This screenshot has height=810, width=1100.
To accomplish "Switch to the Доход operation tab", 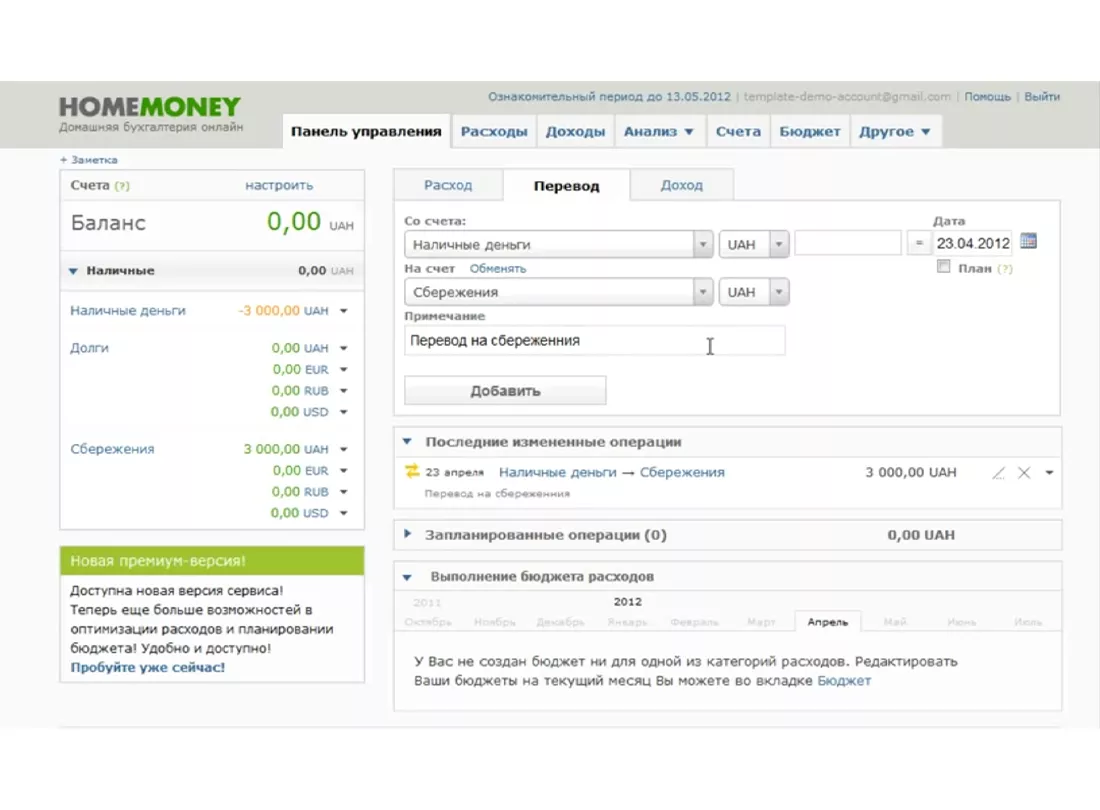I will pos(681,185).
